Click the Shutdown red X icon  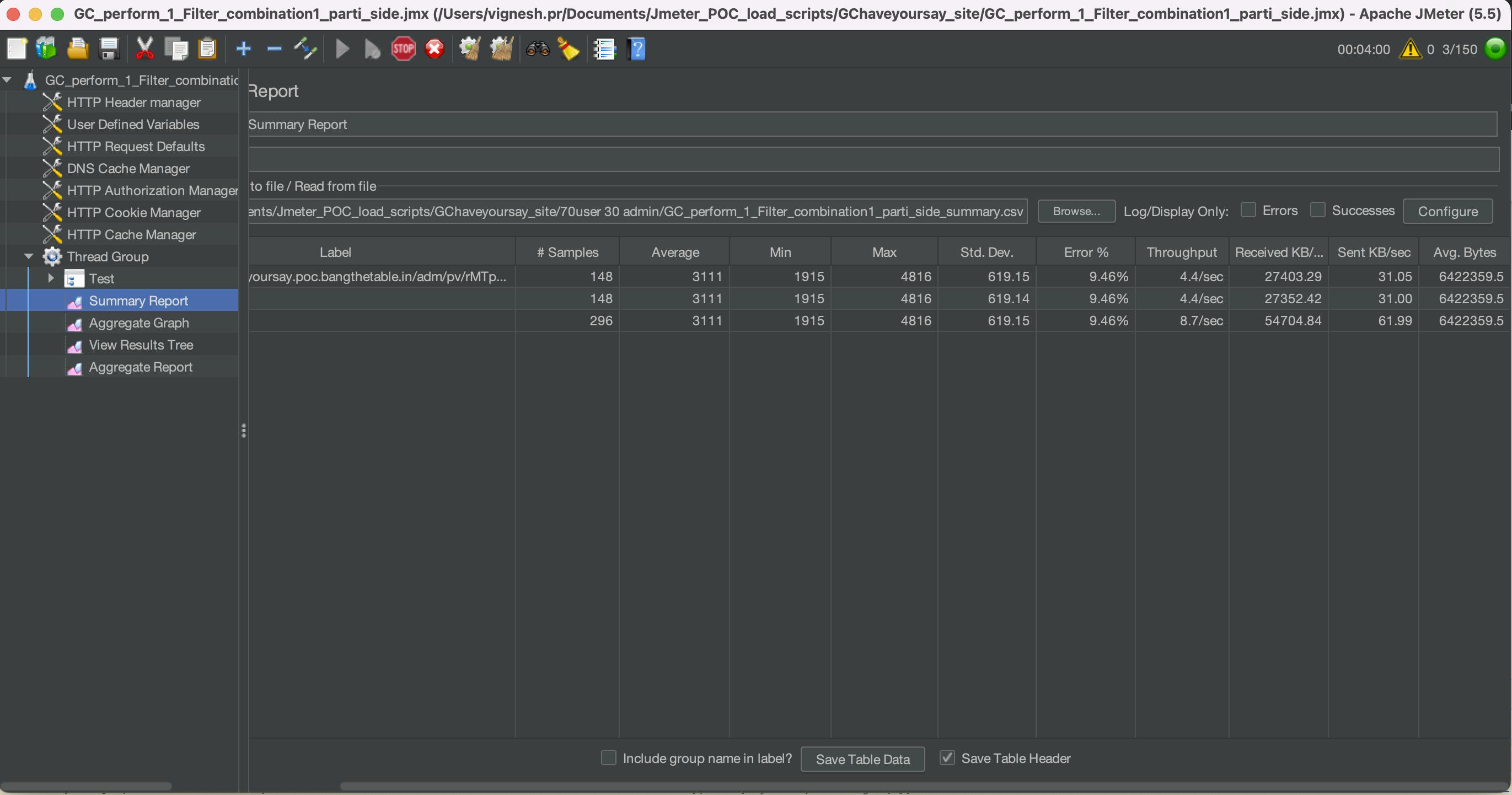pyautogui.click(x=435, y=49)
